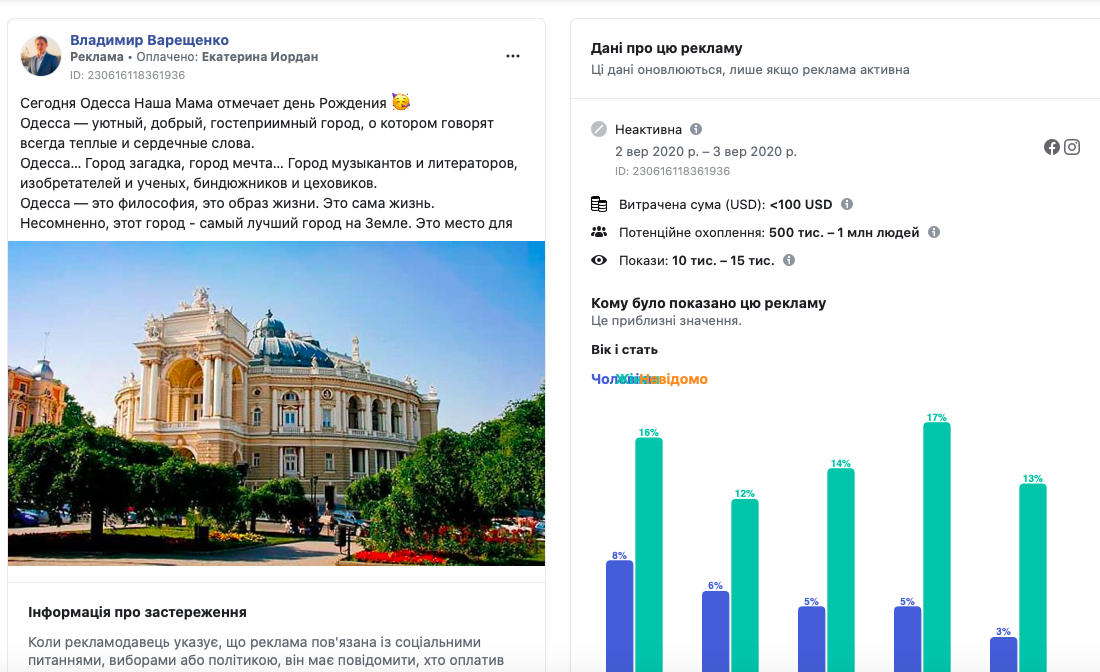Toggle the blue Чоловіки legend item
Viewport: 1100px width, 672px height.
pyautogui.click(x=601, y=379)
